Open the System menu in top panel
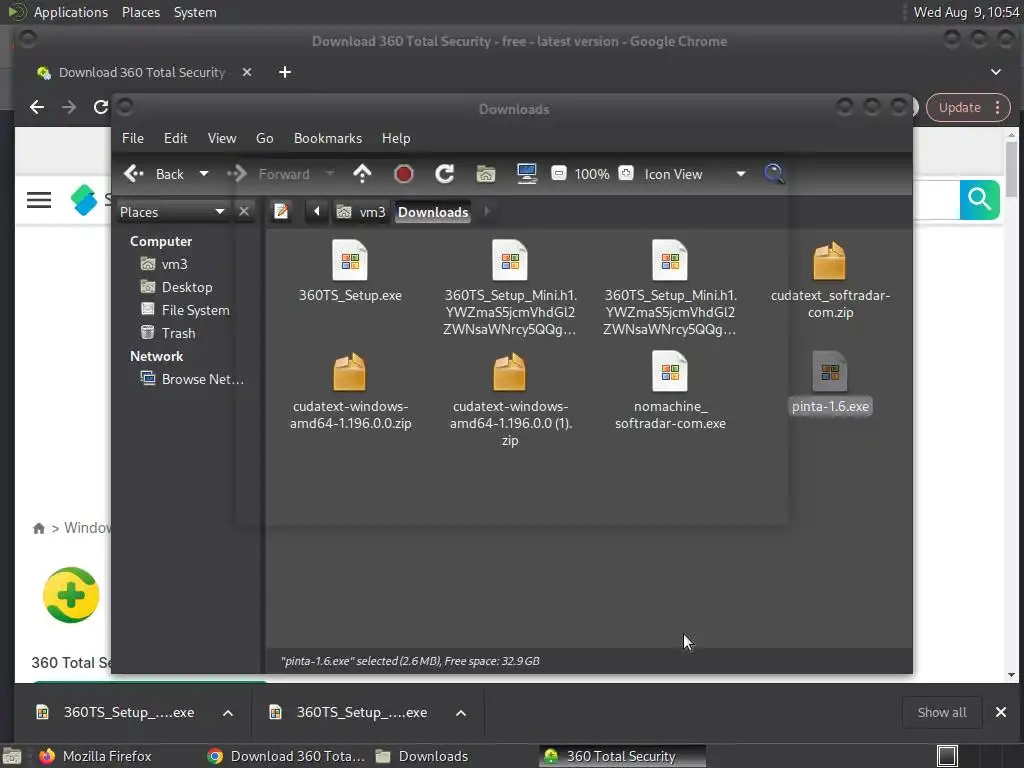 coord(195,12)
